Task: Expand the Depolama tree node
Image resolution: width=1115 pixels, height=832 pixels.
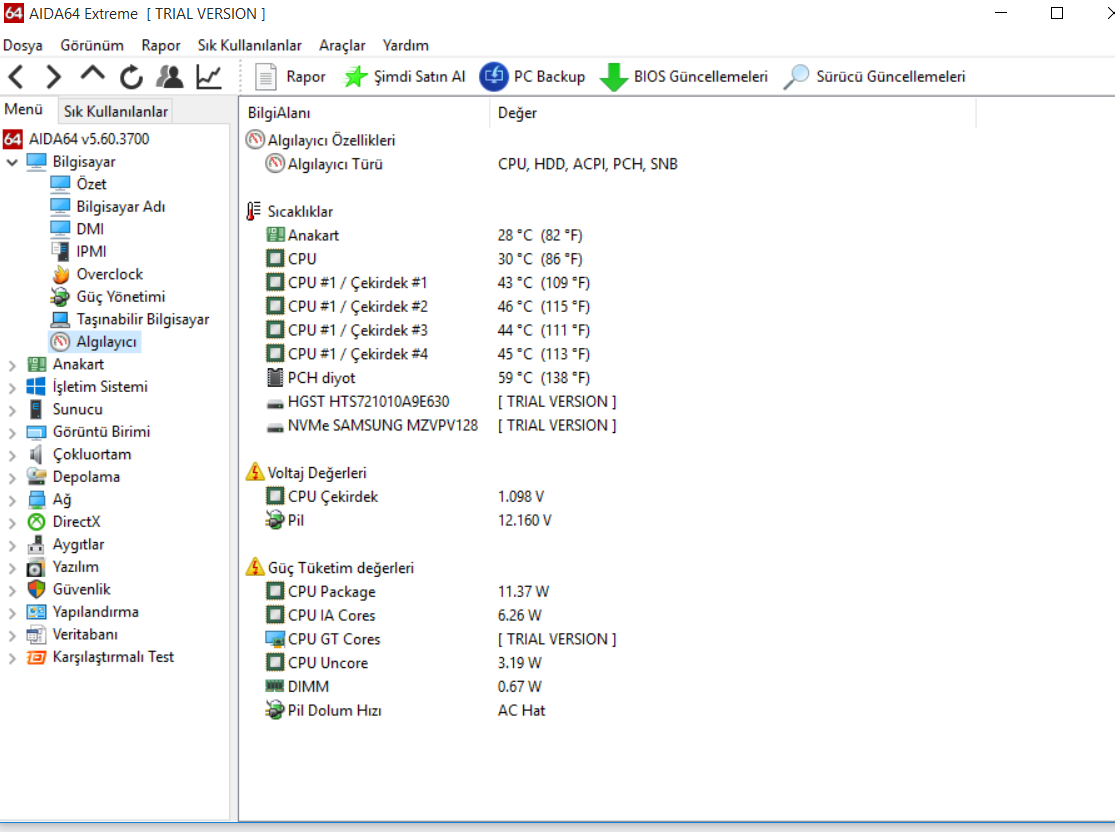Action: pos(12,478)
